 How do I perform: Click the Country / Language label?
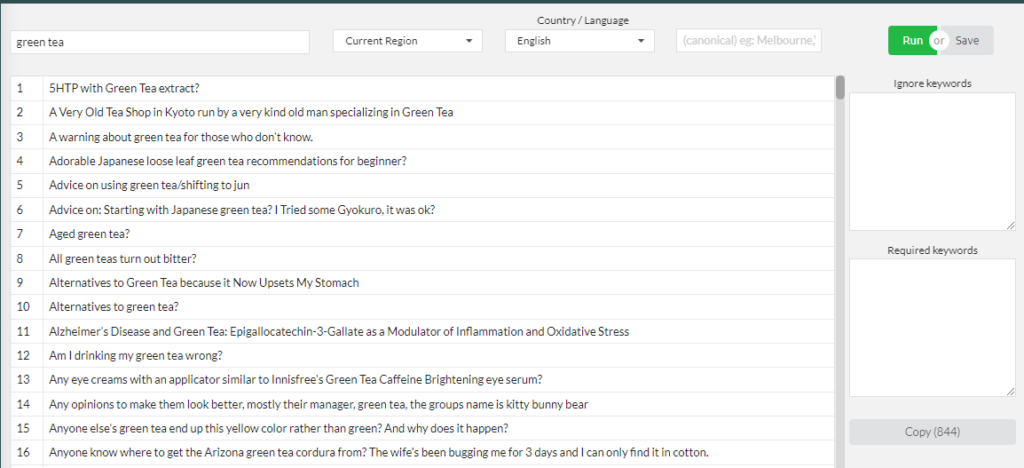point(583,20)
